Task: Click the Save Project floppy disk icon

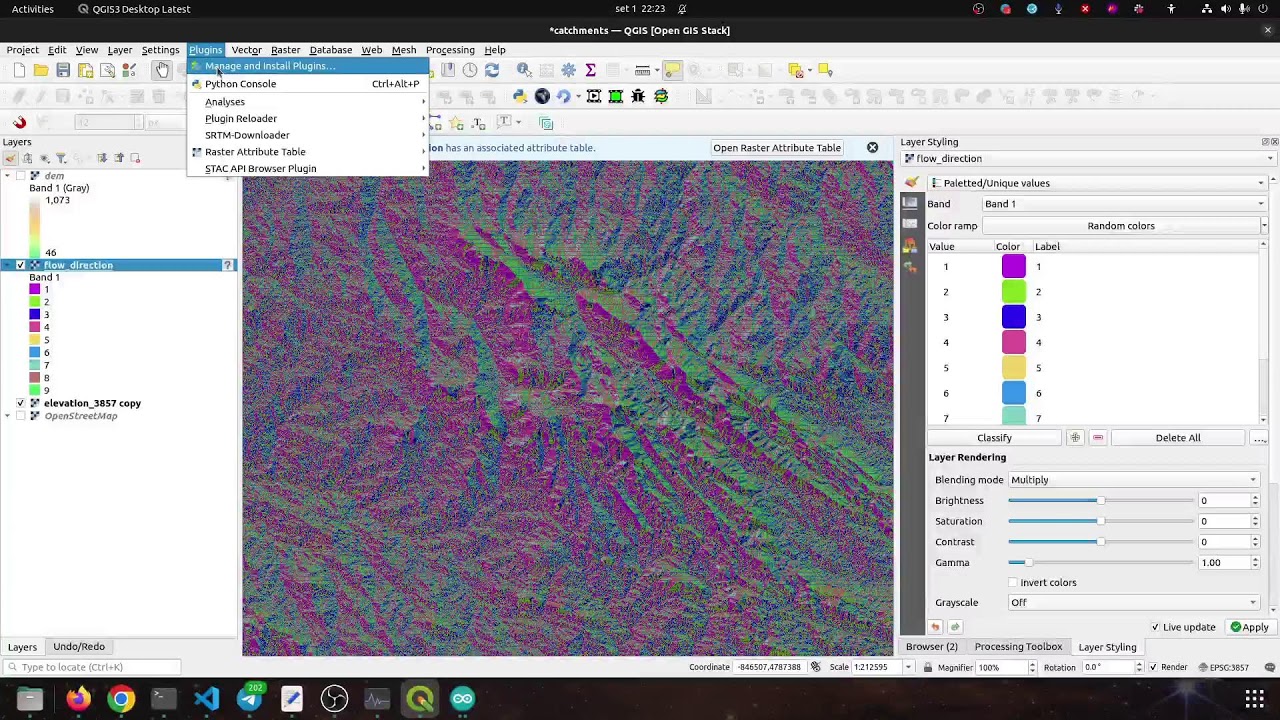Action: point(63,70)
